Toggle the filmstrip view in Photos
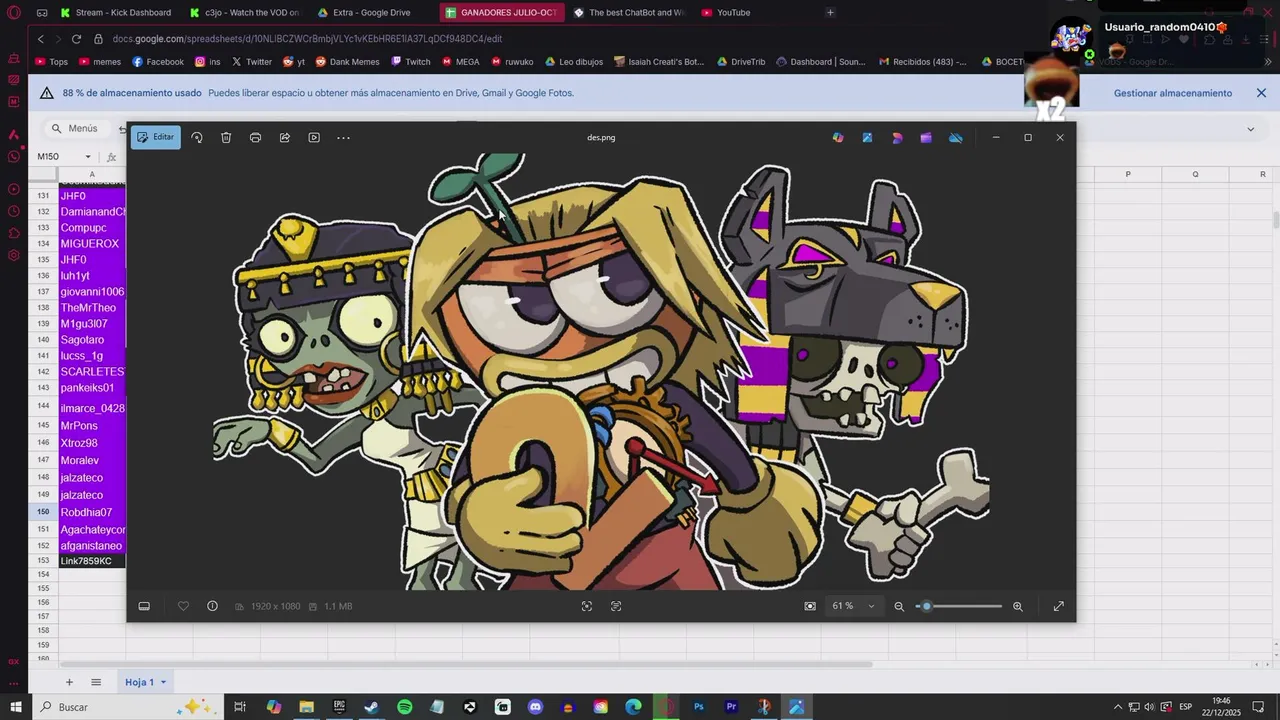Screen dimensions: 1280x720 click(144, 606)
